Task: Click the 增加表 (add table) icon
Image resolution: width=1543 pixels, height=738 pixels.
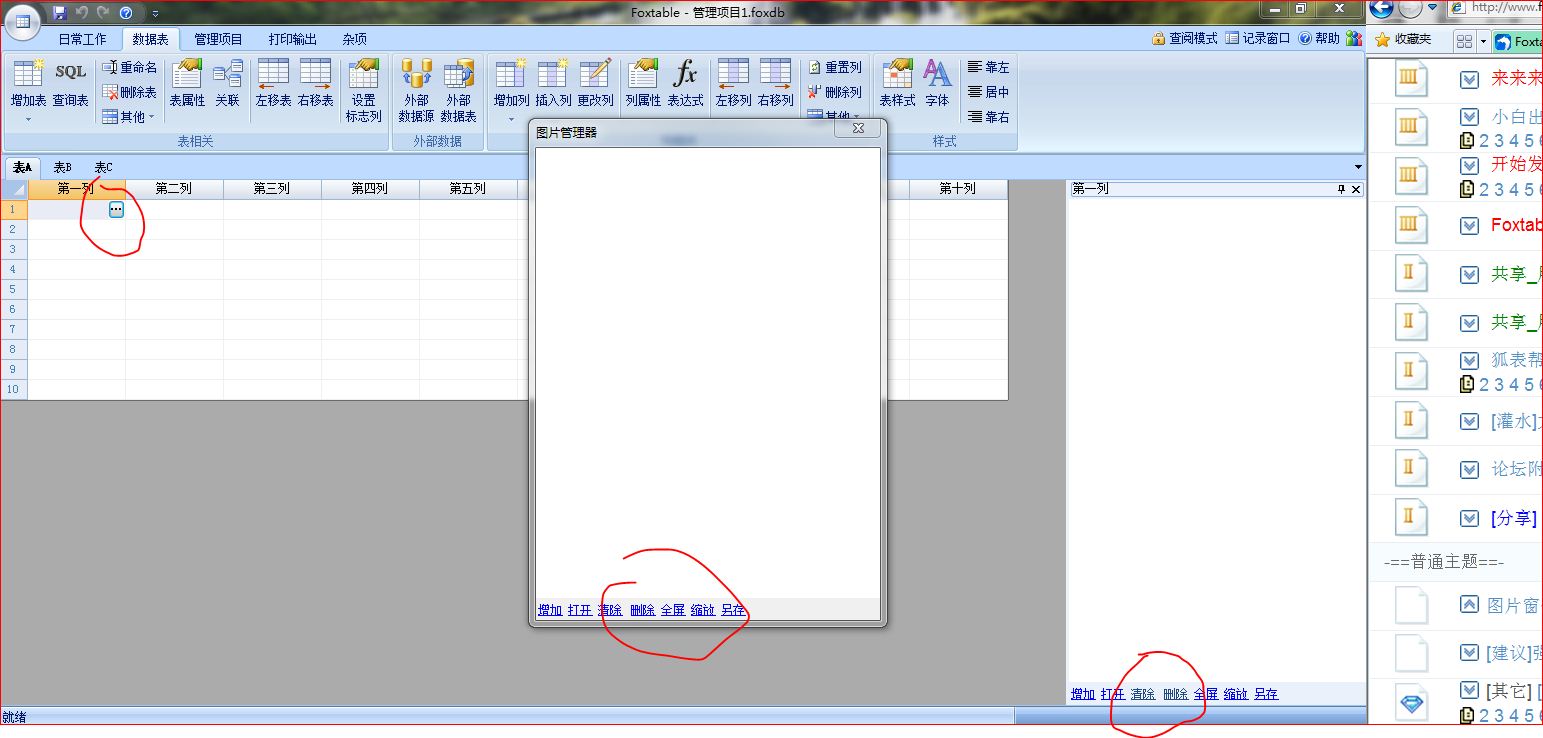Action: coord(28,83)
